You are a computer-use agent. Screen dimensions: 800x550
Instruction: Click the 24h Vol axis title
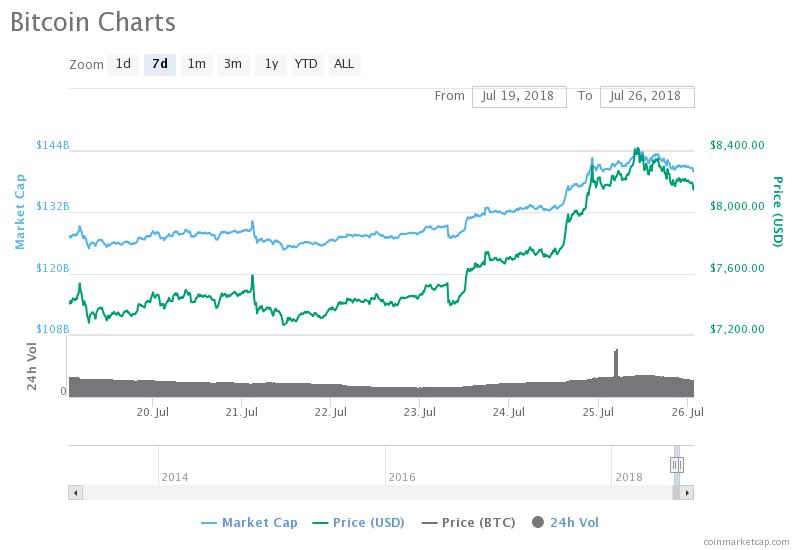tap(32, 366)
